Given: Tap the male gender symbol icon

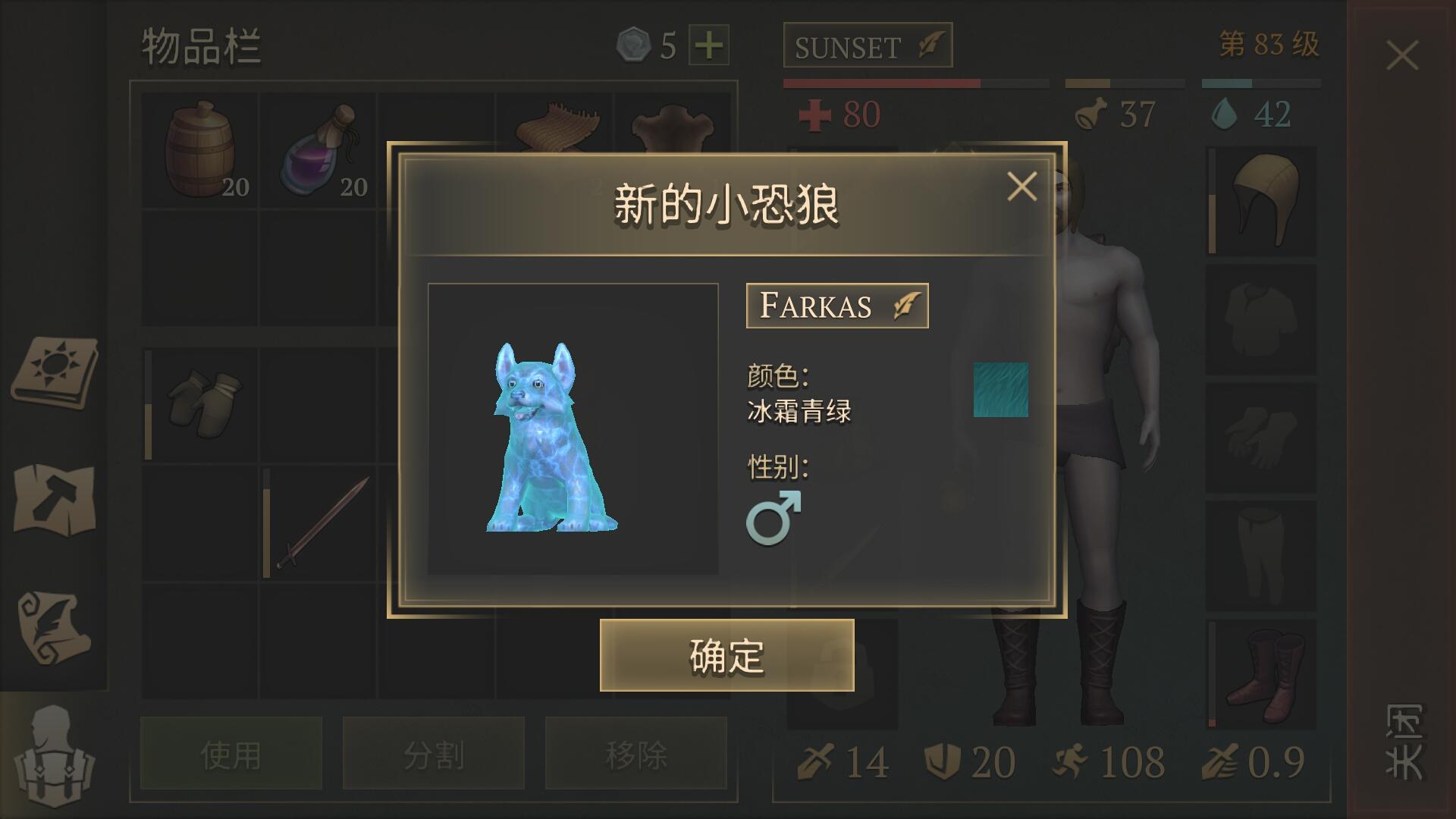Looking at the screenshot, I should tap(773, 517).
